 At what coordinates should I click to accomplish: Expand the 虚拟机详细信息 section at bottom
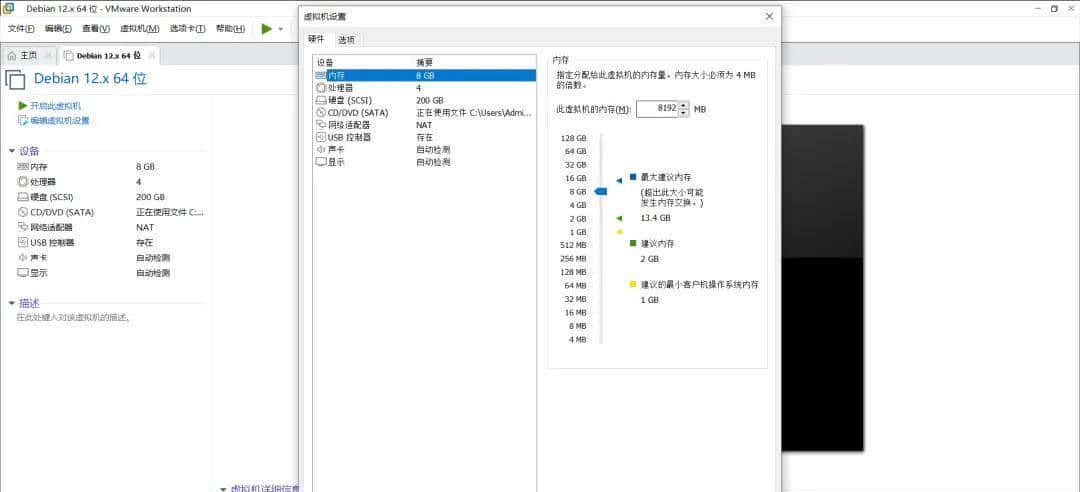(223, 489)
